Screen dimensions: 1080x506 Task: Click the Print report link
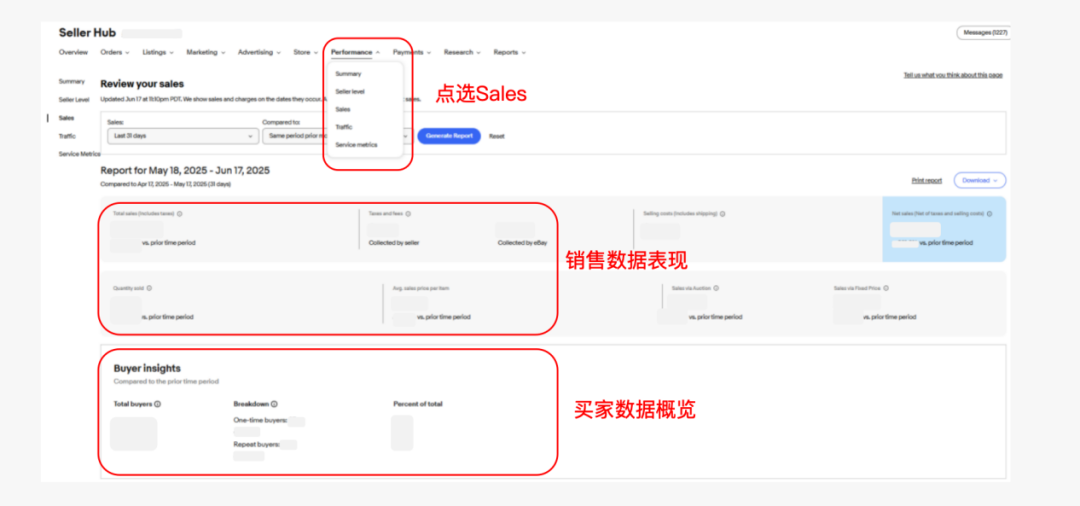[x=926, y=180]
